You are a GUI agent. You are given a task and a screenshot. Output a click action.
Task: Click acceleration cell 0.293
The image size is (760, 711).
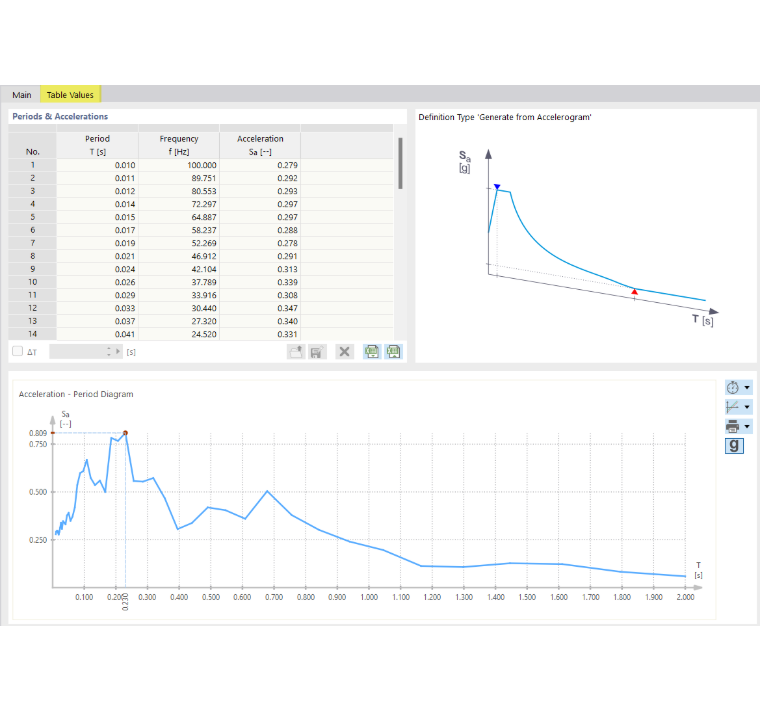click(260, 191)
